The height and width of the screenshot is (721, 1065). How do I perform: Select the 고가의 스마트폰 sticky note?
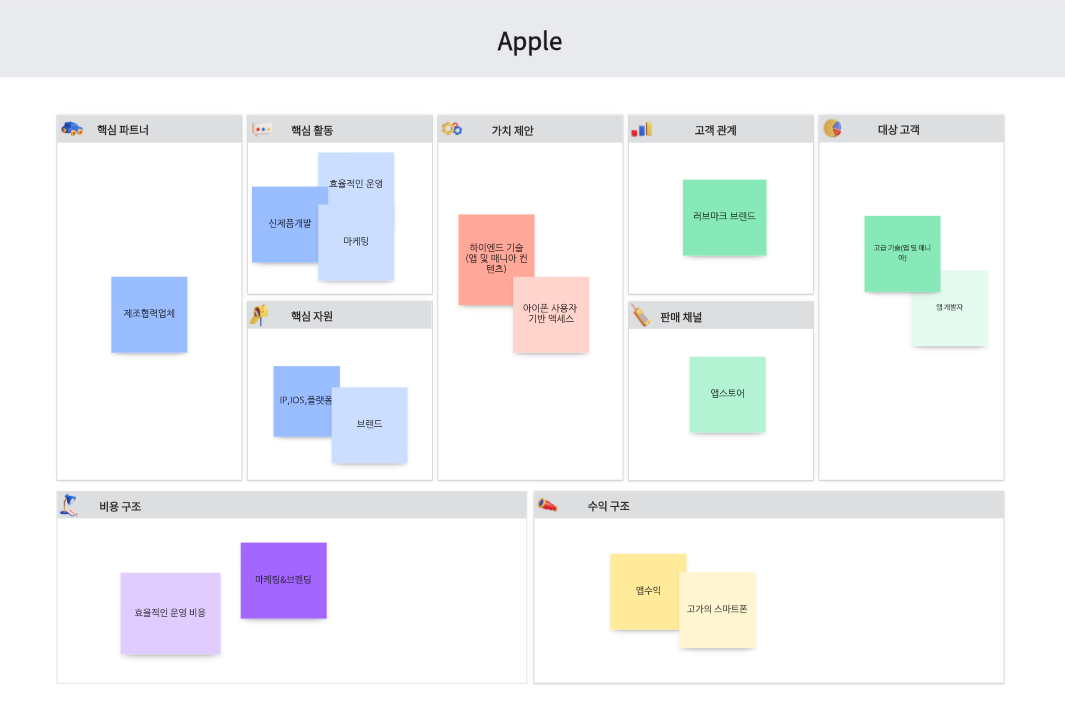click(717, 610)
